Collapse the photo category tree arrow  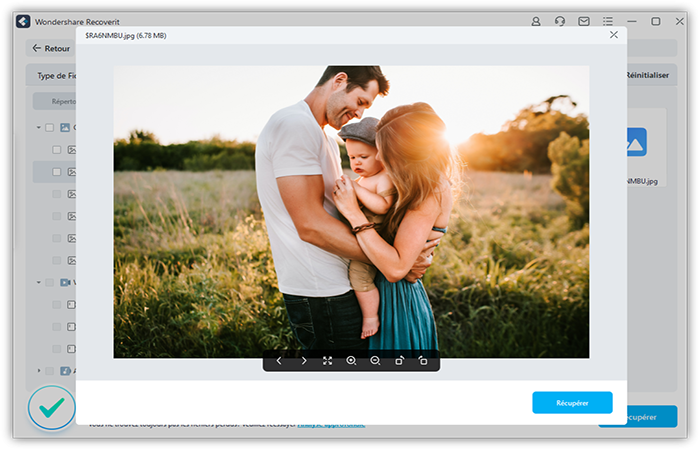(38, 128)
